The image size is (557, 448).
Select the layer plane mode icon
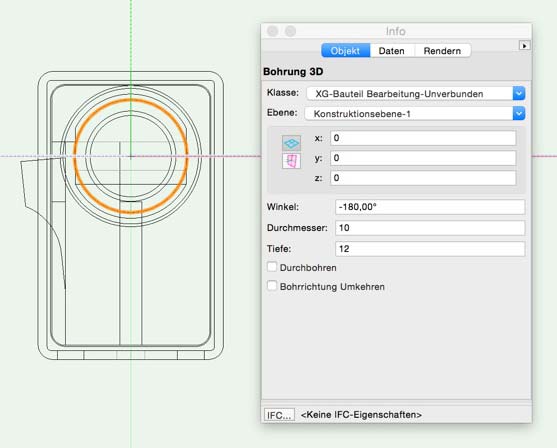pos(291,143)
